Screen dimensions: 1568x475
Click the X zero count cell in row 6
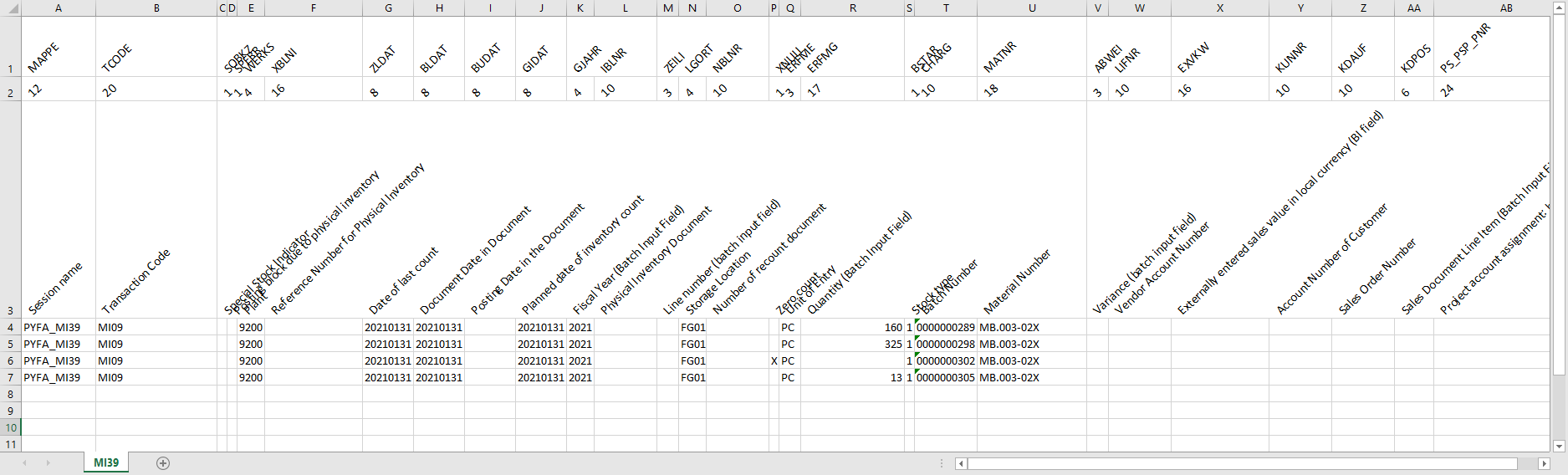click(x=774, y=360)
